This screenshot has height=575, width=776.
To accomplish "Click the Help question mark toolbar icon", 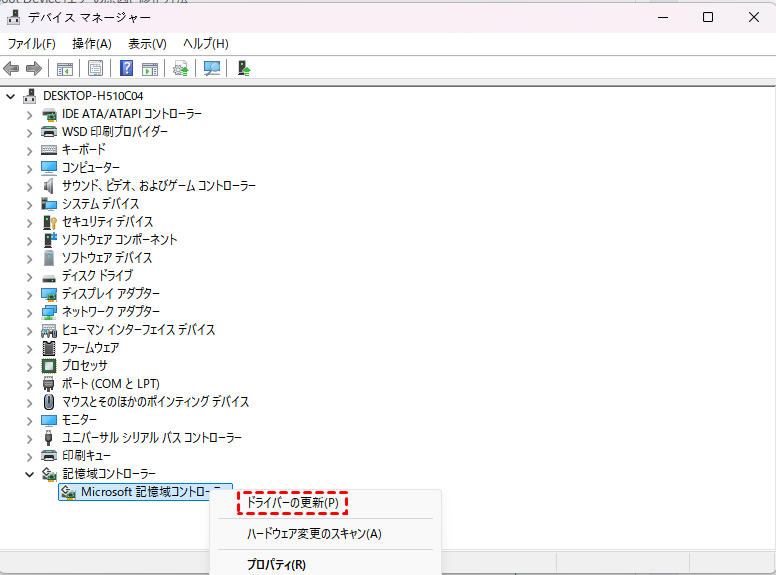I will coord(127,68).
